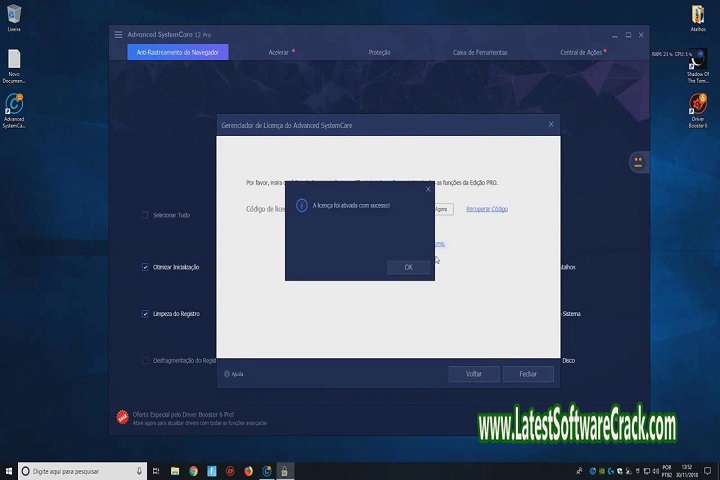Open the notification center icon
The width and height of the screenshot is (720, 480).
point(708,471)
